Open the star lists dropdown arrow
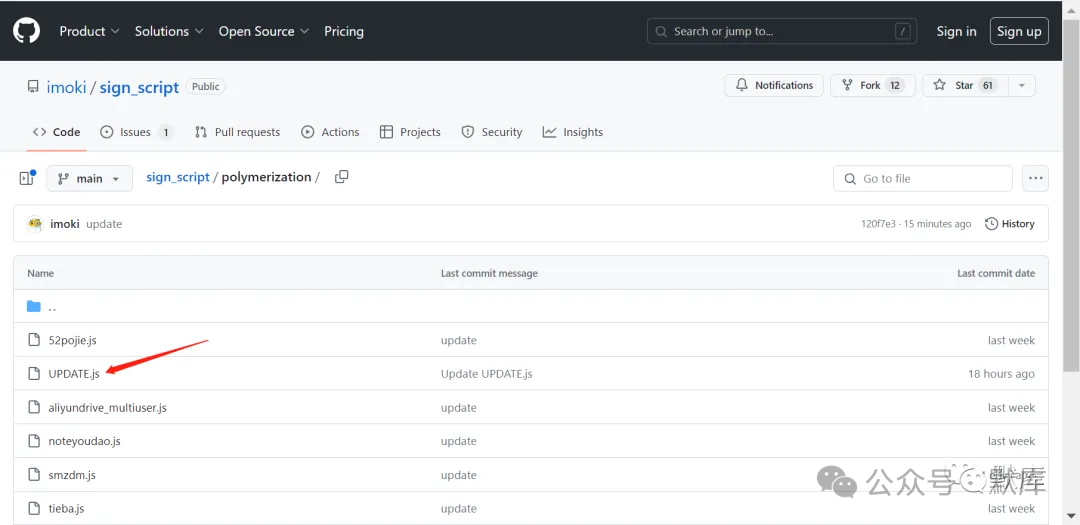 (x=1022, y=85)
